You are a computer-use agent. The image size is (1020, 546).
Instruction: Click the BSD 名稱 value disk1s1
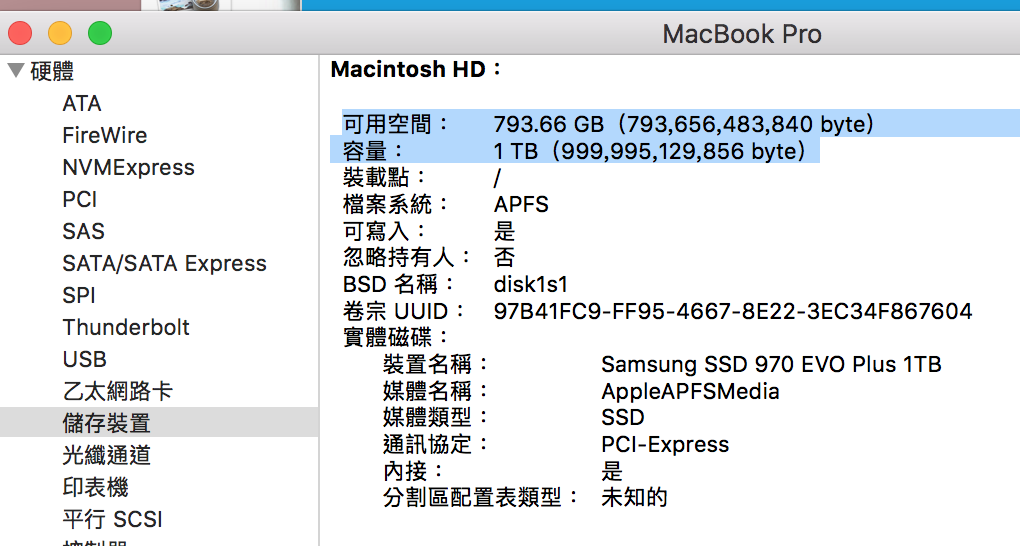point(531,284)
